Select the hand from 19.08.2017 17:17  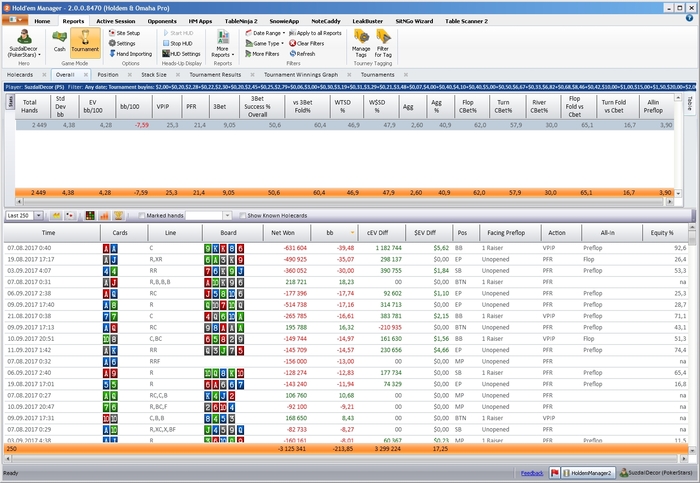coord(346,259)
